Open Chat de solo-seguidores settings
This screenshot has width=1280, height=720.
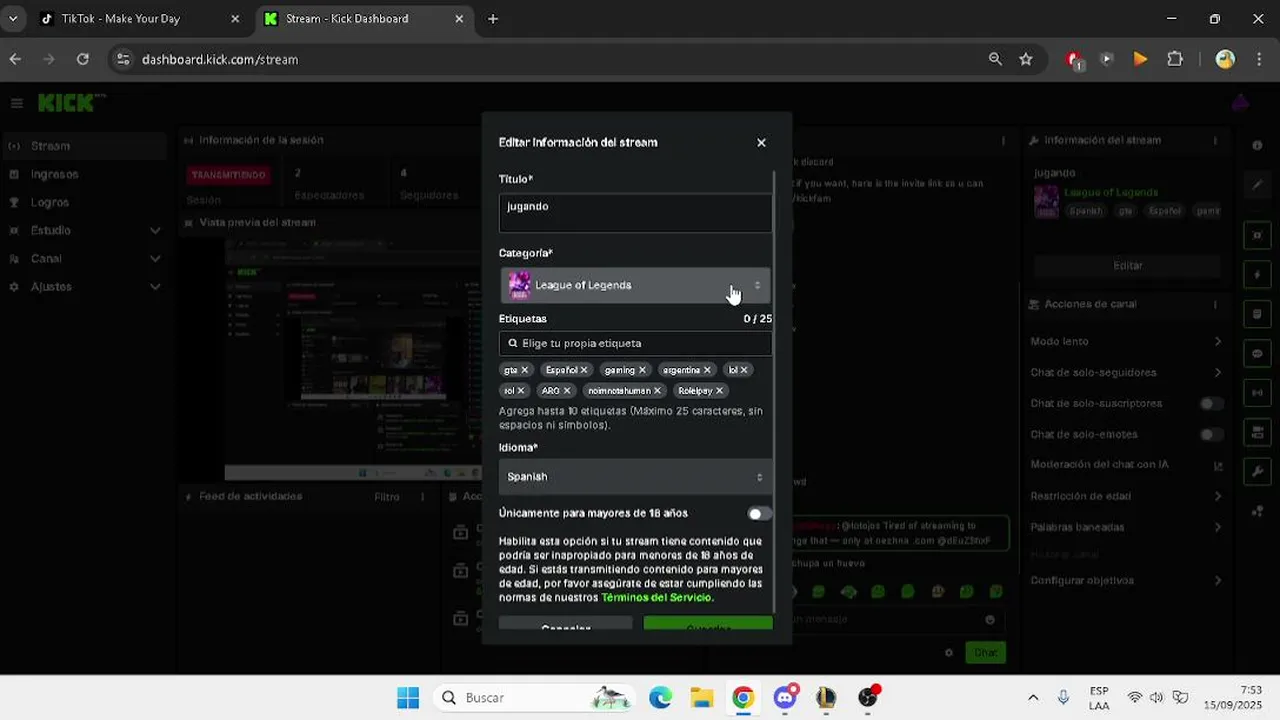1126,373
